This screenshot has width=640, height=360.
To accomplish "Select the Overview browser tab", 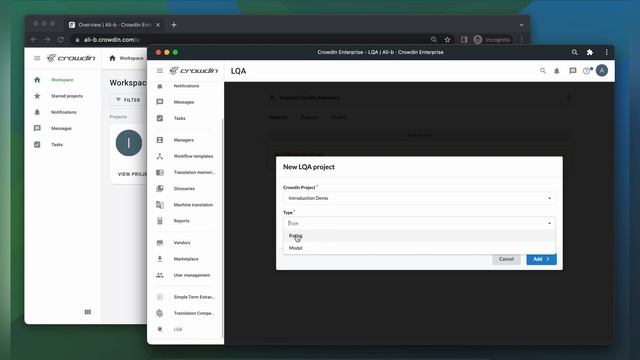I will tap(114, 25).
